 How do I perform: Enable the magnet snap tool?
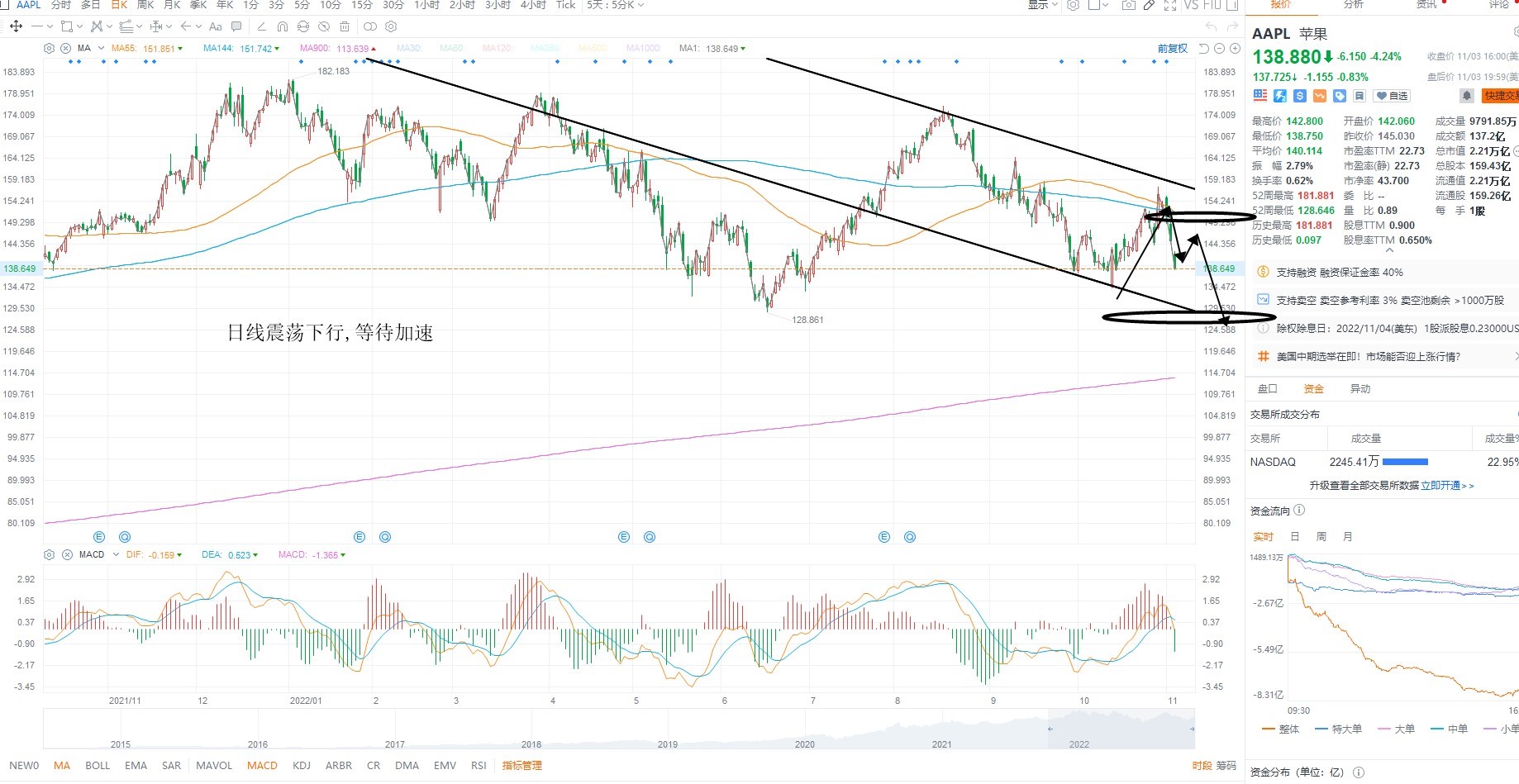click(x=283, y=26)
